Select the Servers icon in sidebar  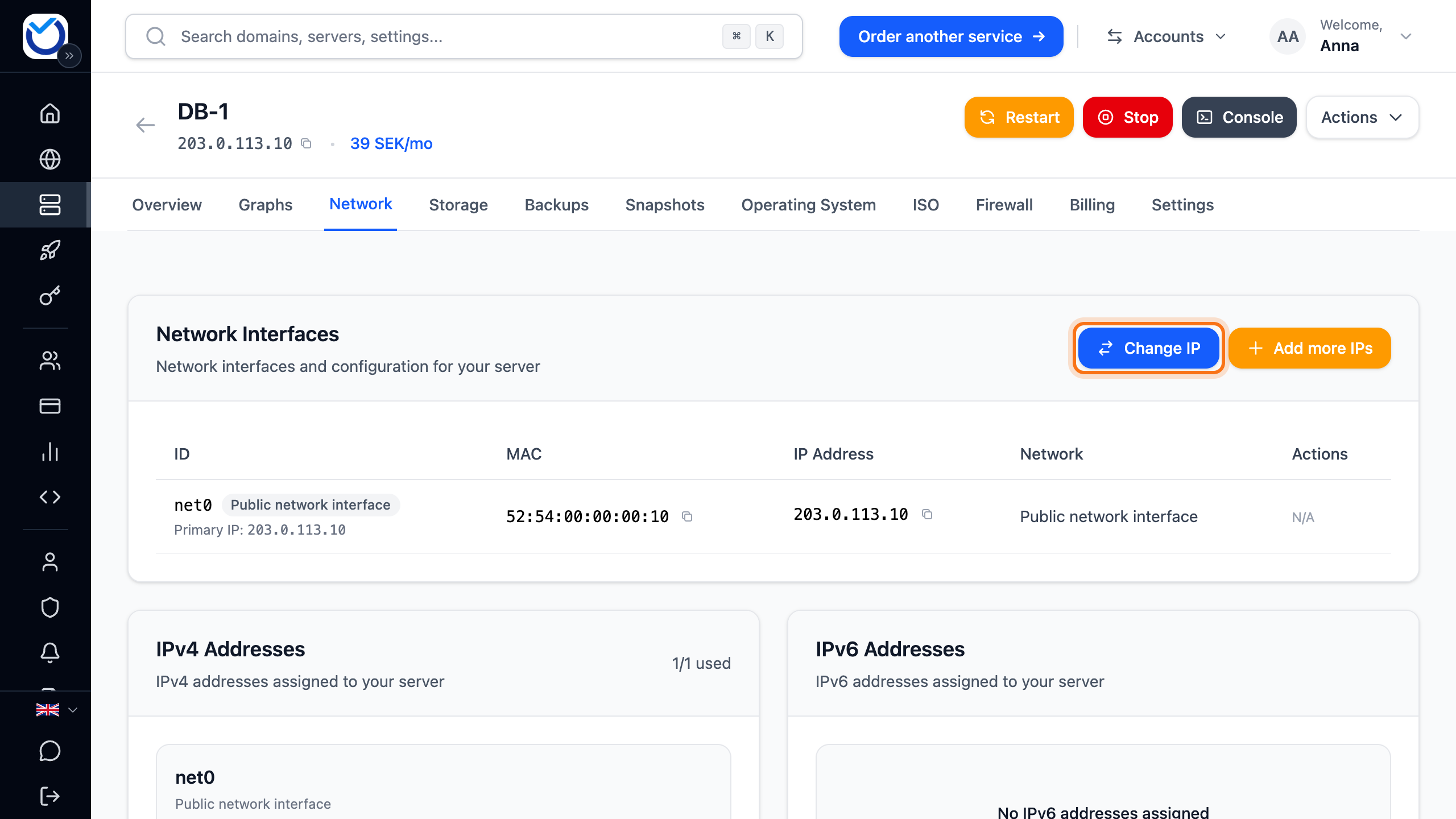(x=50, y=205)
